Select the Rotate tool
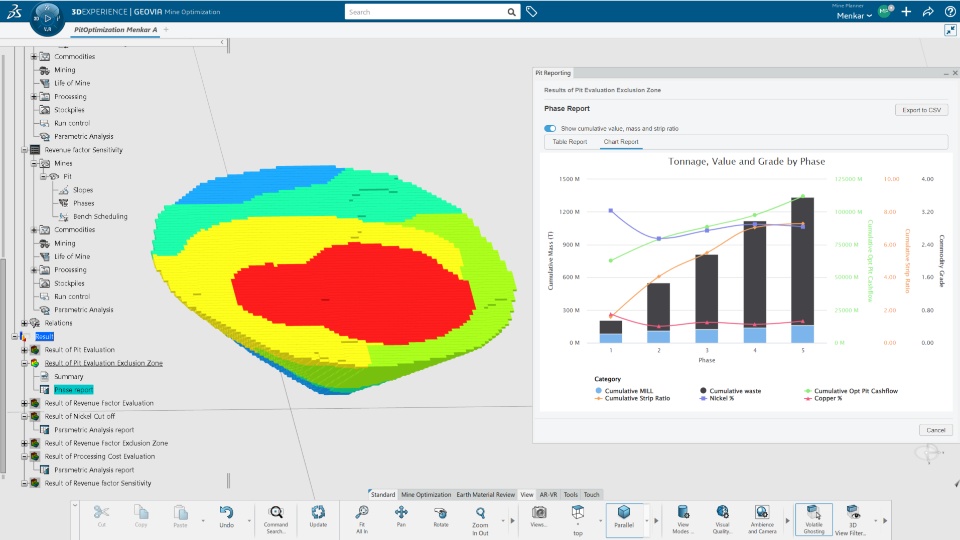 [441, 512]
